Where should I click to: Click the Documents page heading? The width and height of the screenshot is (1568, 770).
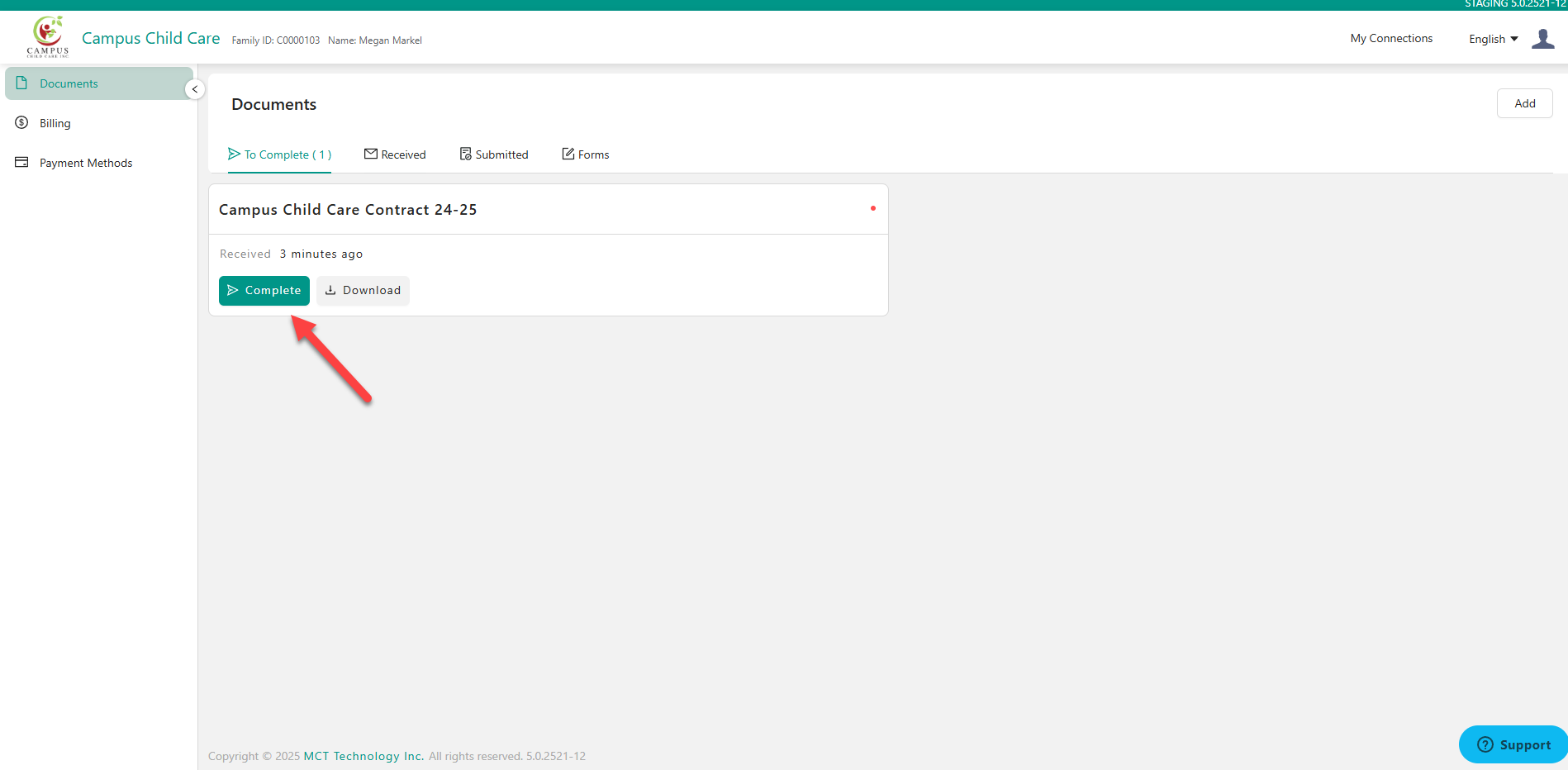[x=273, y=104]
